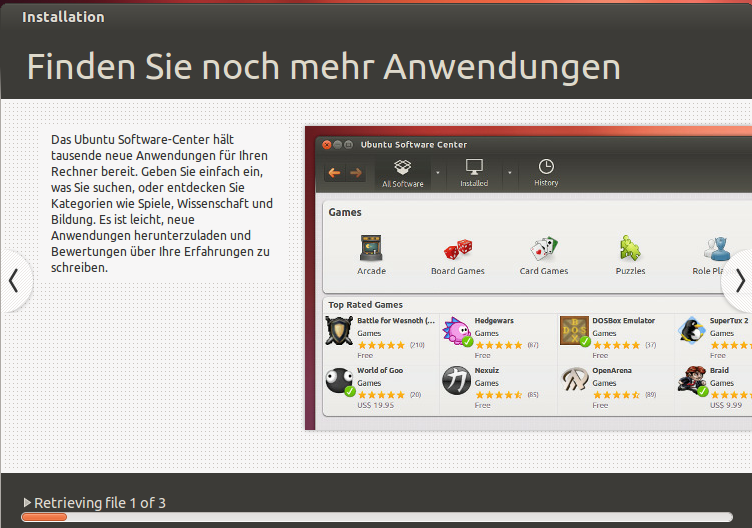The image size is (752, 528).
Task: Click the OpenArena game icon
Action: point(575,379)
